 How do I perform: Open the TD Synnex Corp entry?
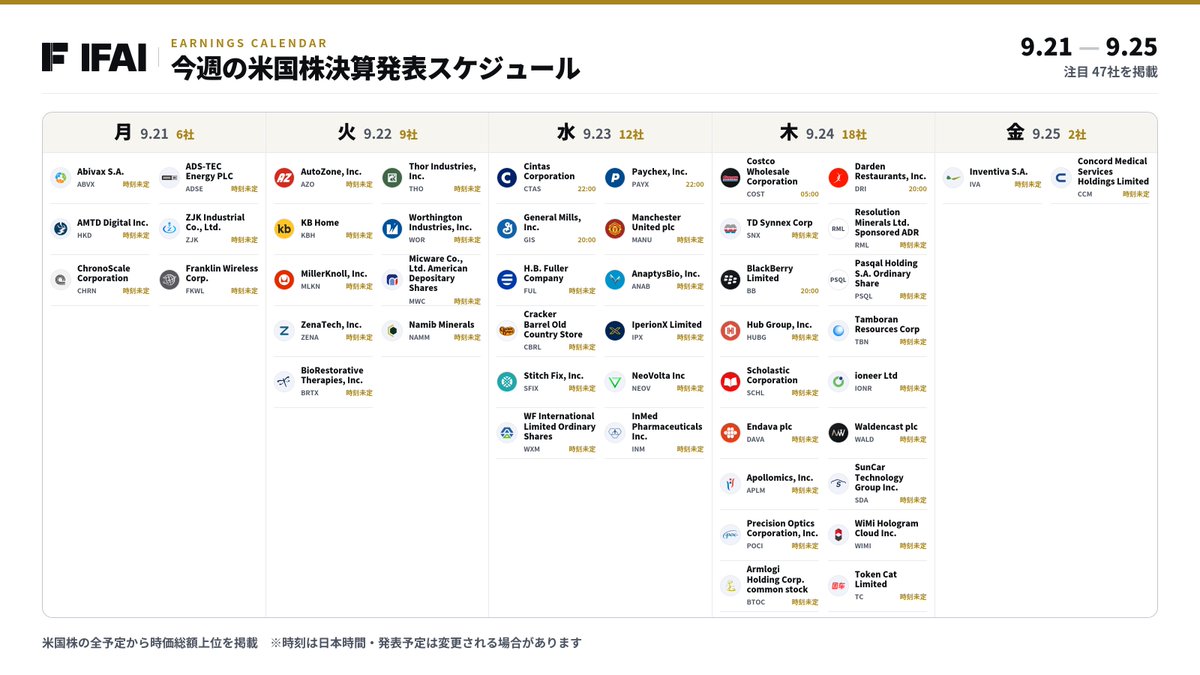coord(769,228)
